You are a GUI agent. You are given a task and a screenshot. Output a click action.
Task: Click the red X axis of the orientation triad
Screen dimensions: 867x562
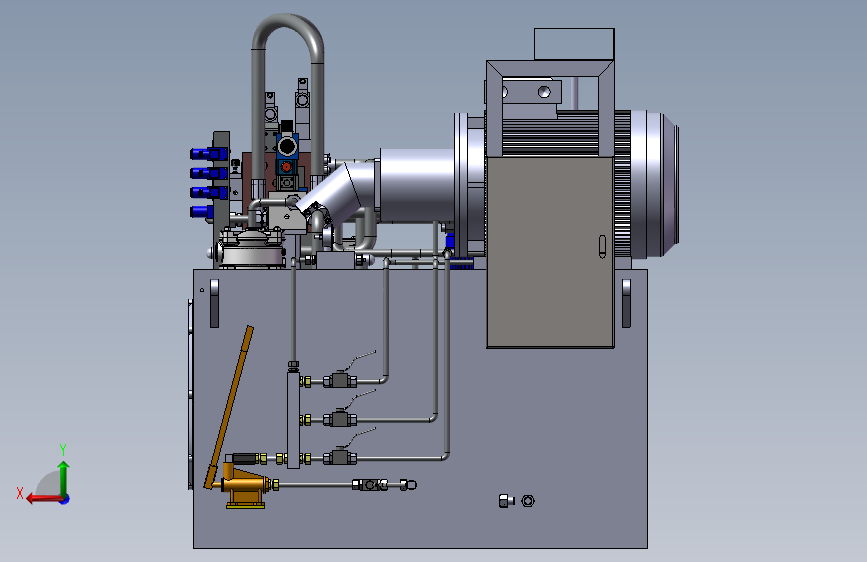(x=43, y=499)
